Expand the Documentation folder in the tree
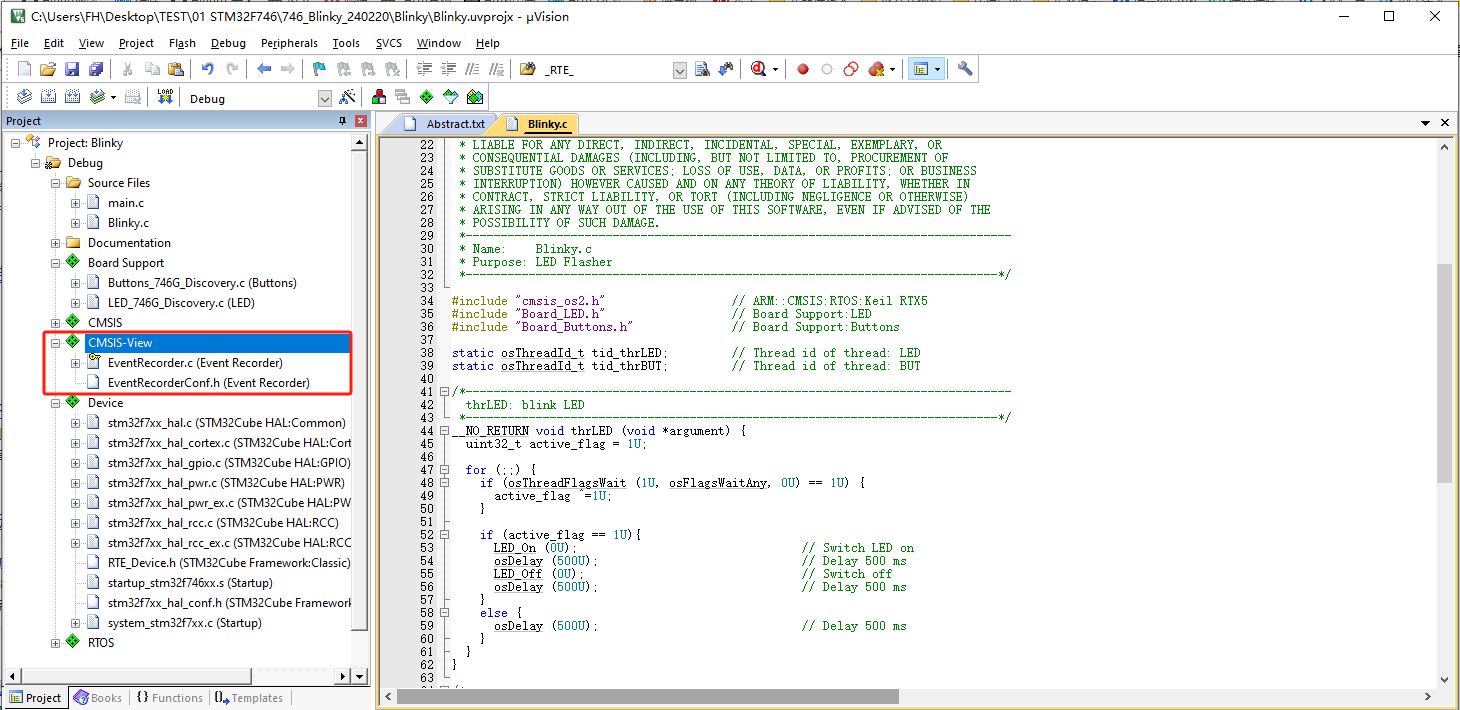 (56, 243)
